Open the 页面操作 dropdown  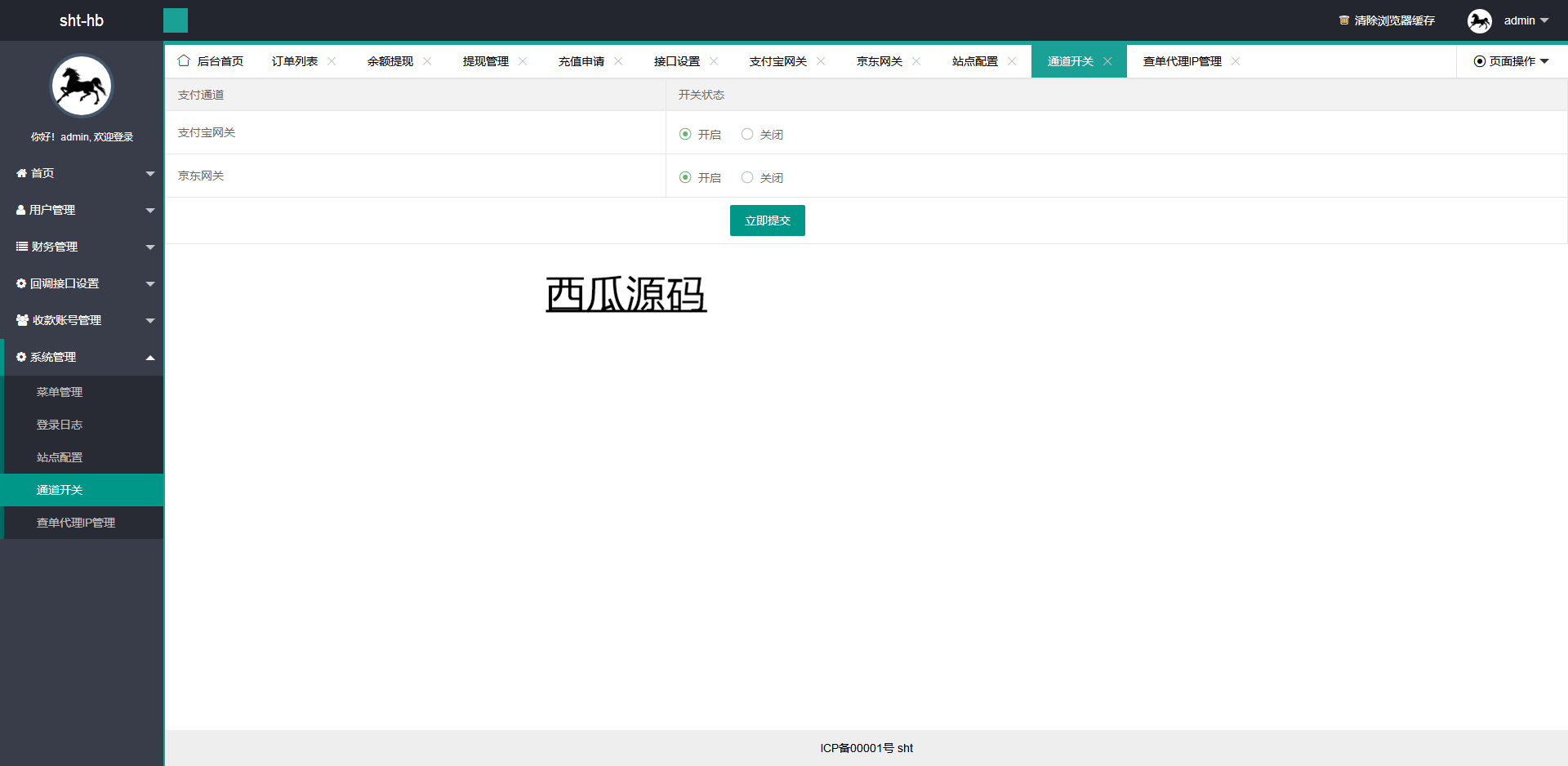click(1512, 61)
